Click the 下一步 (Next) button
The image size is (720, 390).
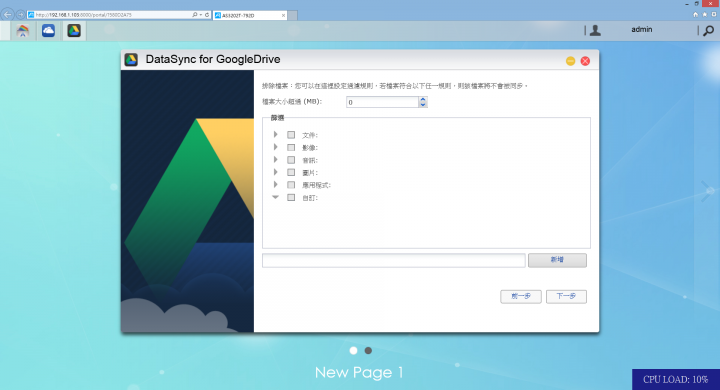pos(566,296)
